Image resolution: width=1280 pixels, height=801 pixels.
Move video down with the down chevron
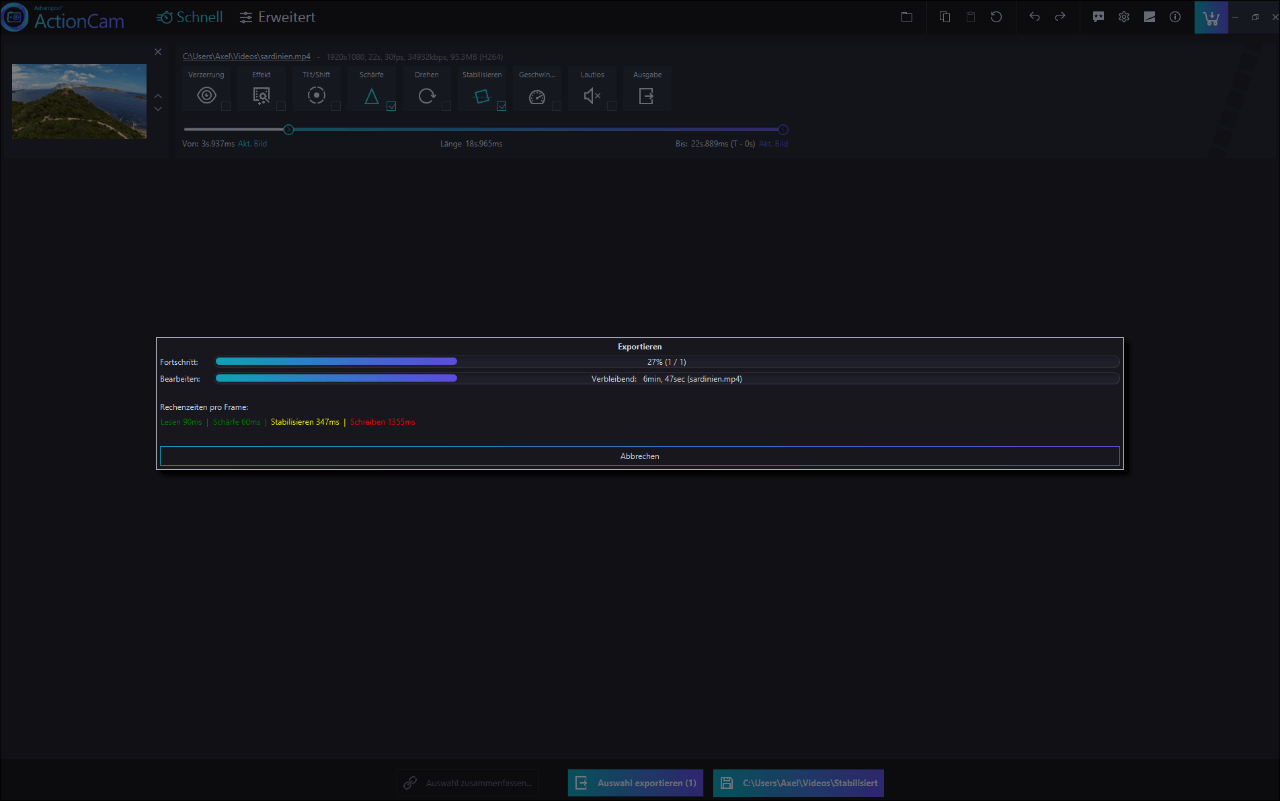158,108
